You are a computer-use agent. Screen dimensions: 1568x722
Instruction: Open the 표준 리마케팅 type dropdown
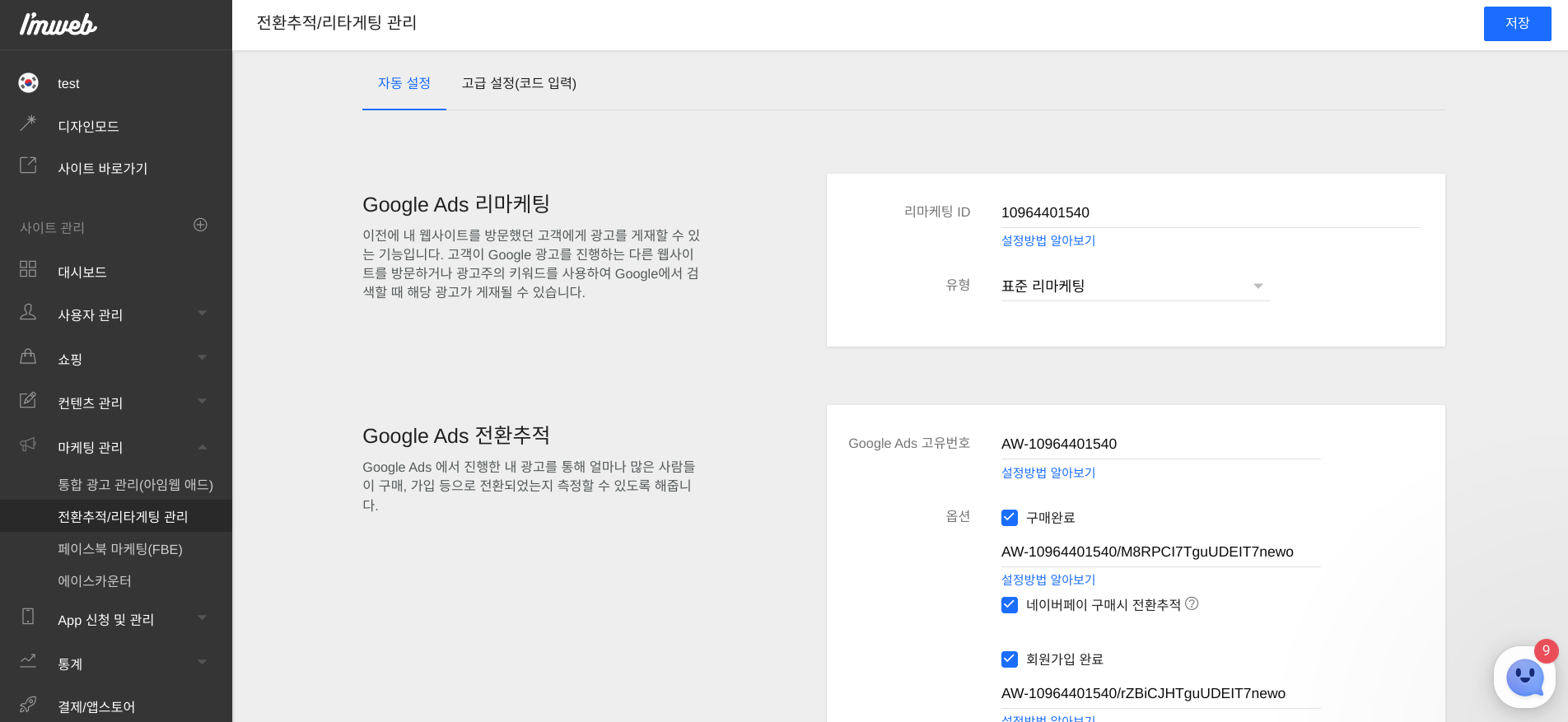1136,286
